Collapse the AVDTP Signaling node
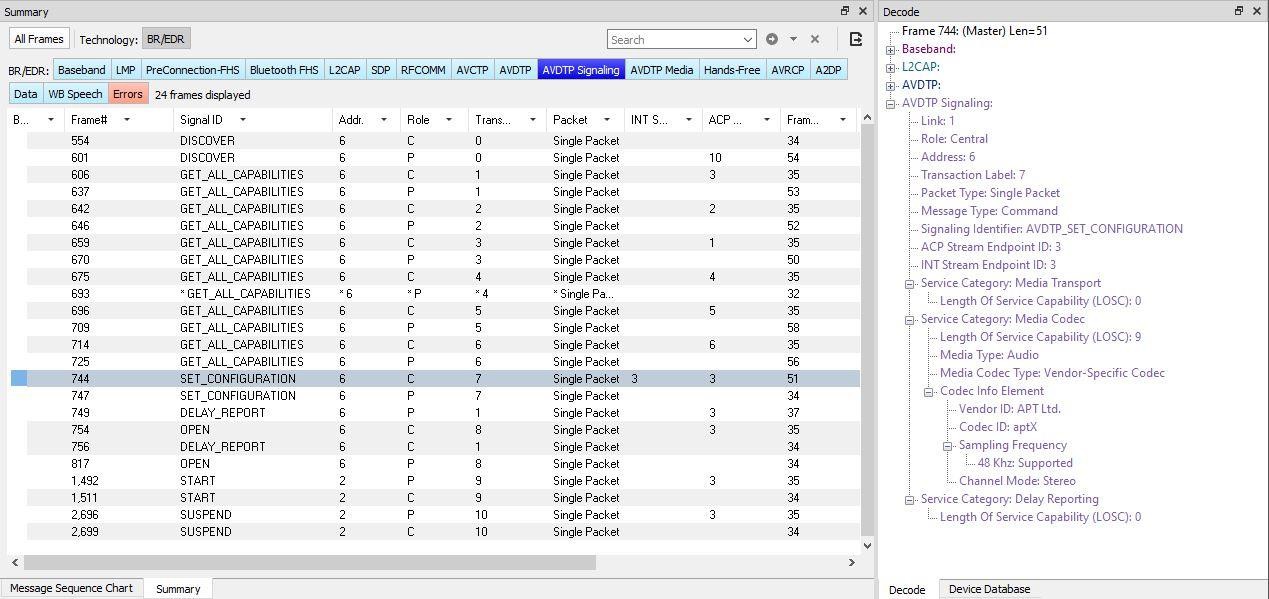The image size is (1269, 599). [x=891, y=103]
